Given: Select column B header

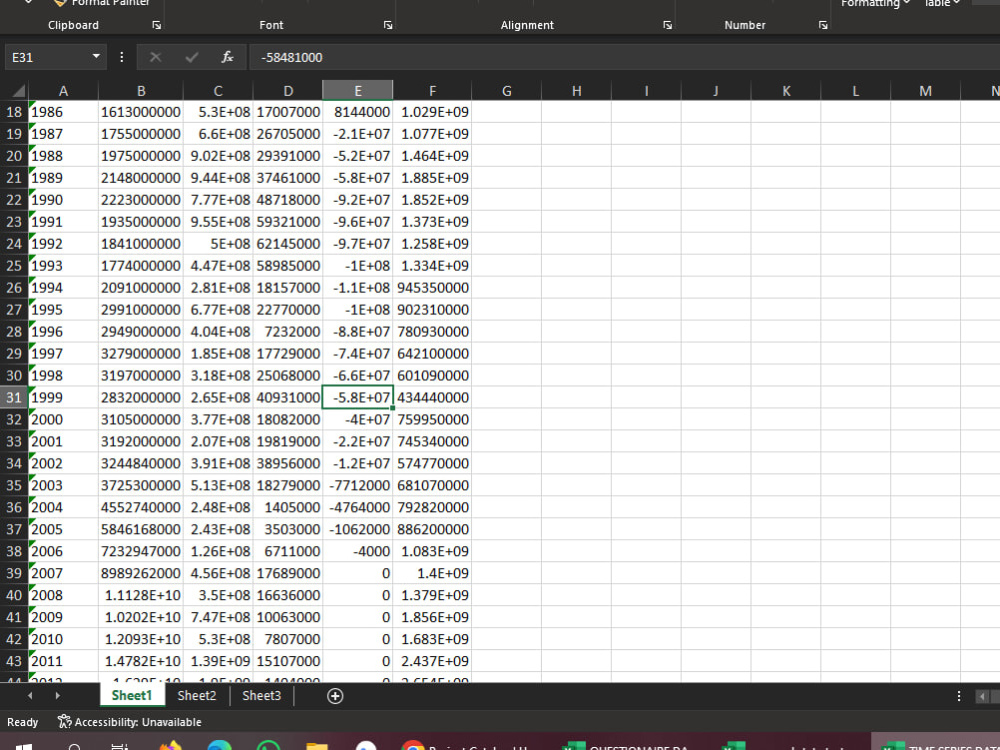Looking at the screenshot, I should [x=141, y=91].
